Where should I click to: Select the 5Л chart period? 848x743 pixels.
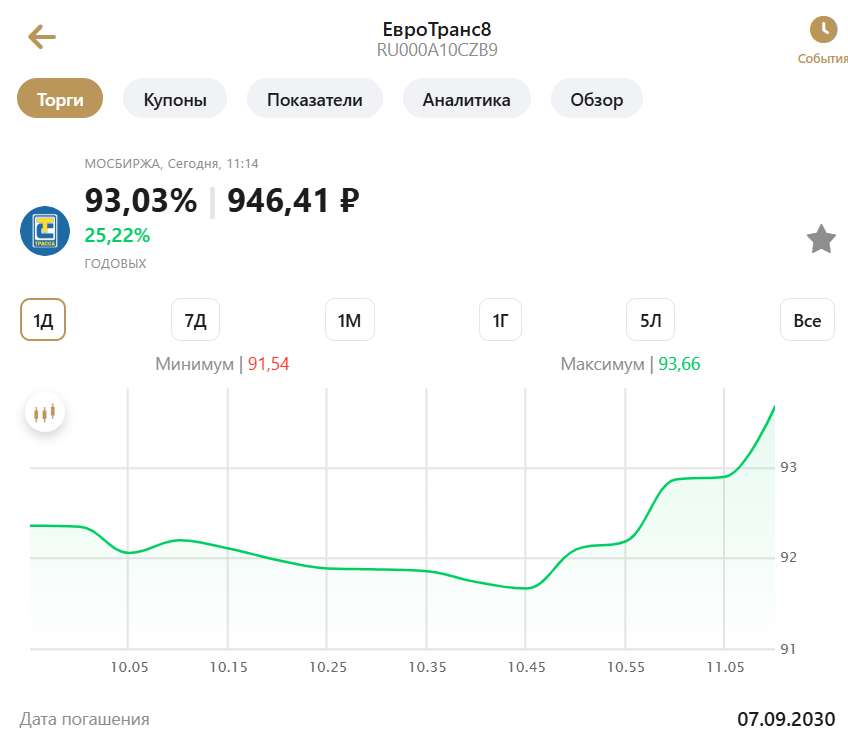[650, 320]
